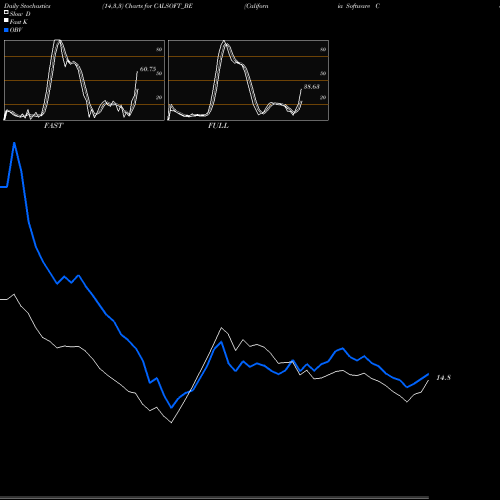Click the Slow D legend swatch
The image size is (500, 500).
pyautogui.click(x=6, y=12)
